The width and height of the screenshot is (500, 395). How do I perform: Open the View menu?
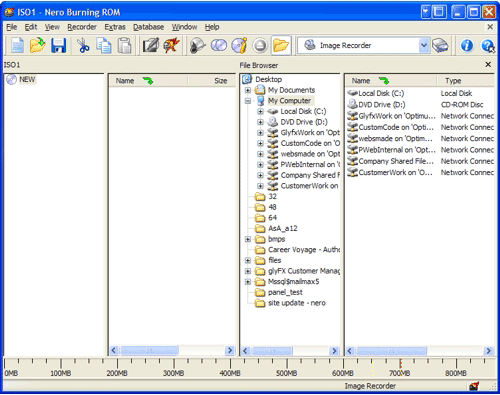(52, 27)
